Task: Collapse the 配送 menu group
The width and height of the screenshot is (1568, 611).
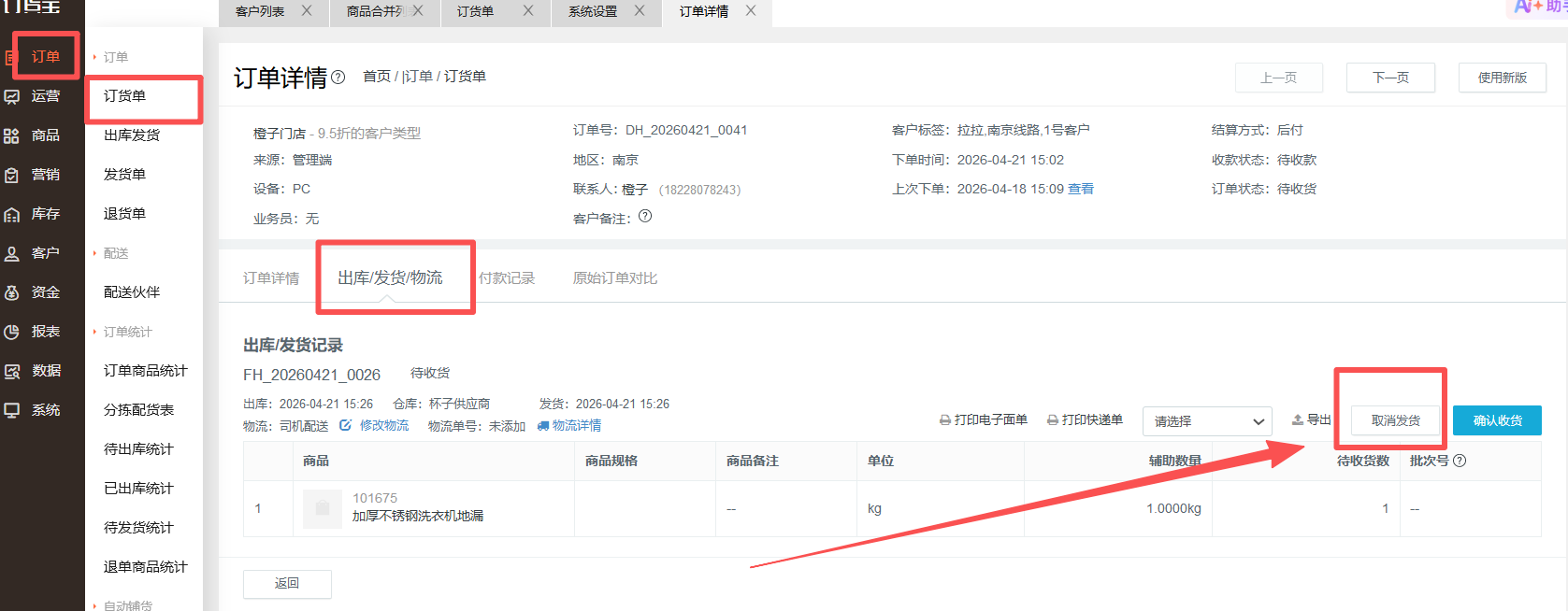Action: click(110, 253)
